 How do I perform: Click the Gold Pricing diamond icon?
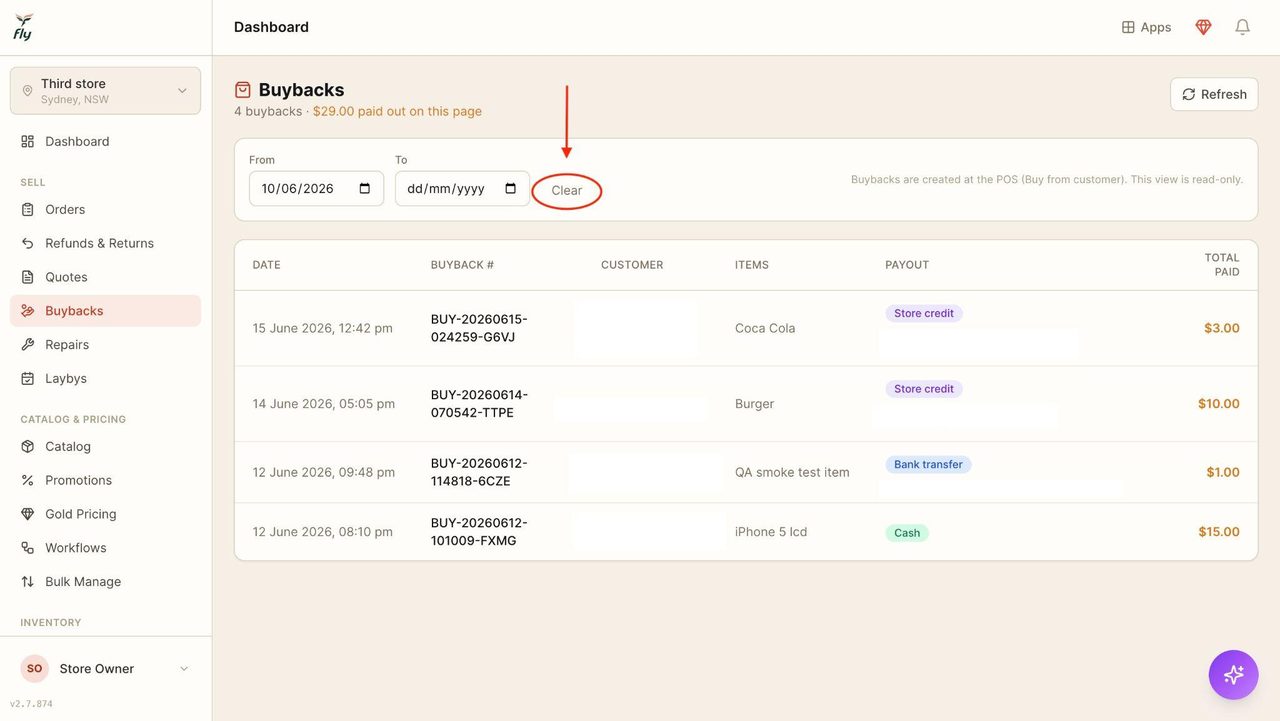(x=28, y=514)
